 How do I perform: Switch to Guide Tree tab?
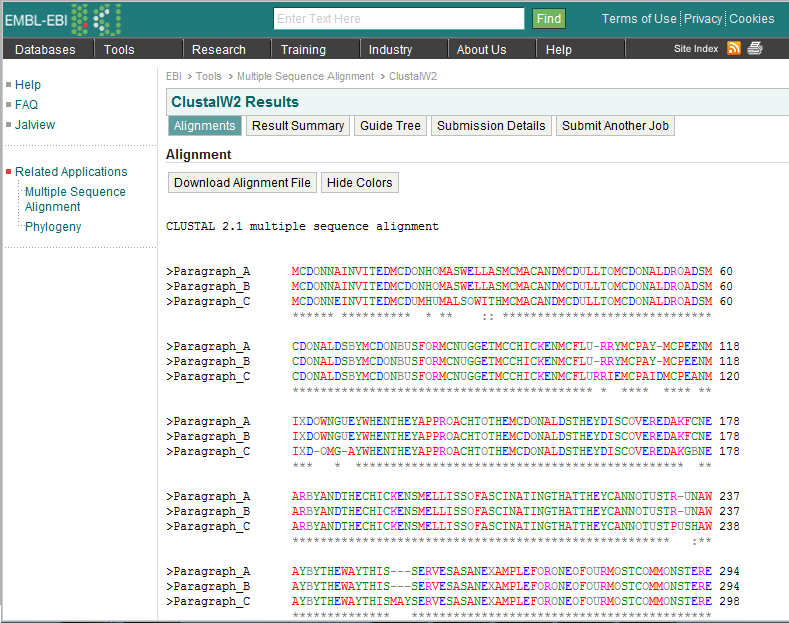tap(390, 126)
